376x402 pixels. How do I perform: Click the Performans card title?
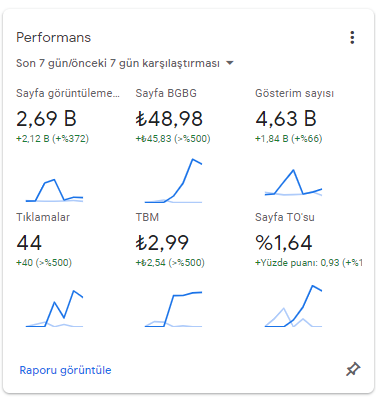point(53,37)
